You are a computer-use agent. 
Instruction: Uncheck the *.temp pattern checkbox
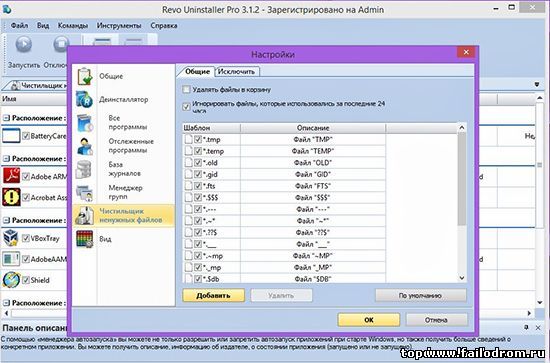(x=198, y=151)
